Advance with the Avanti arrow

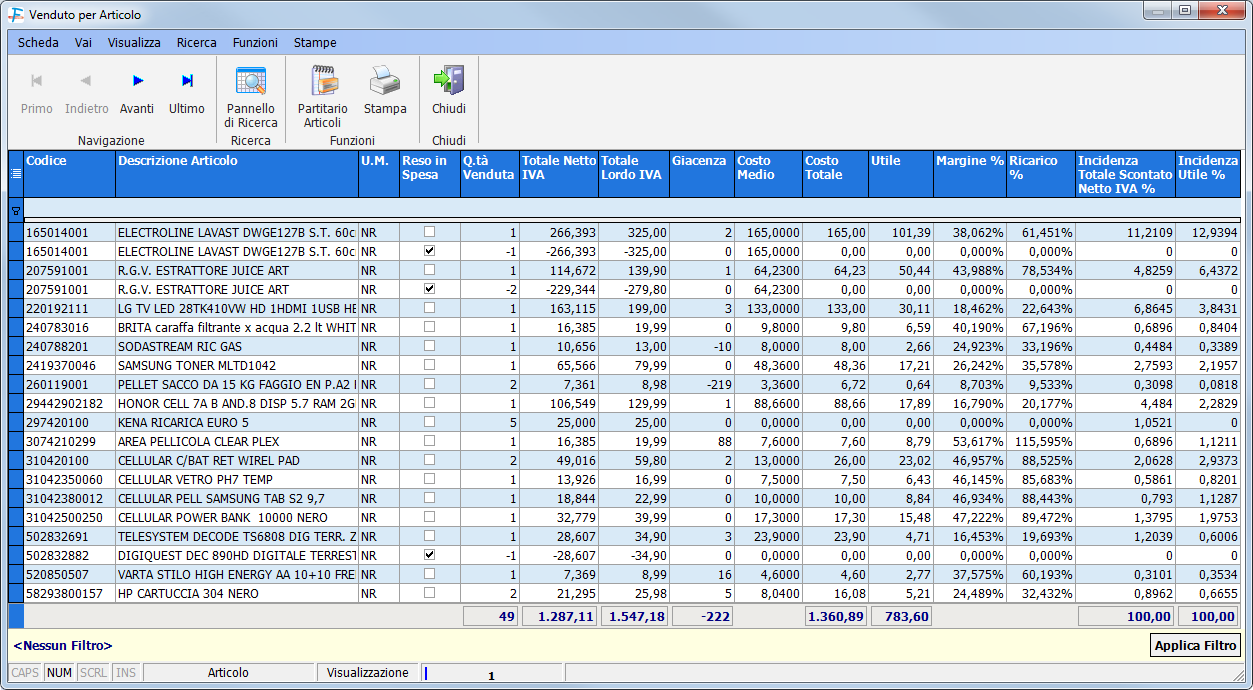(137, 92)
